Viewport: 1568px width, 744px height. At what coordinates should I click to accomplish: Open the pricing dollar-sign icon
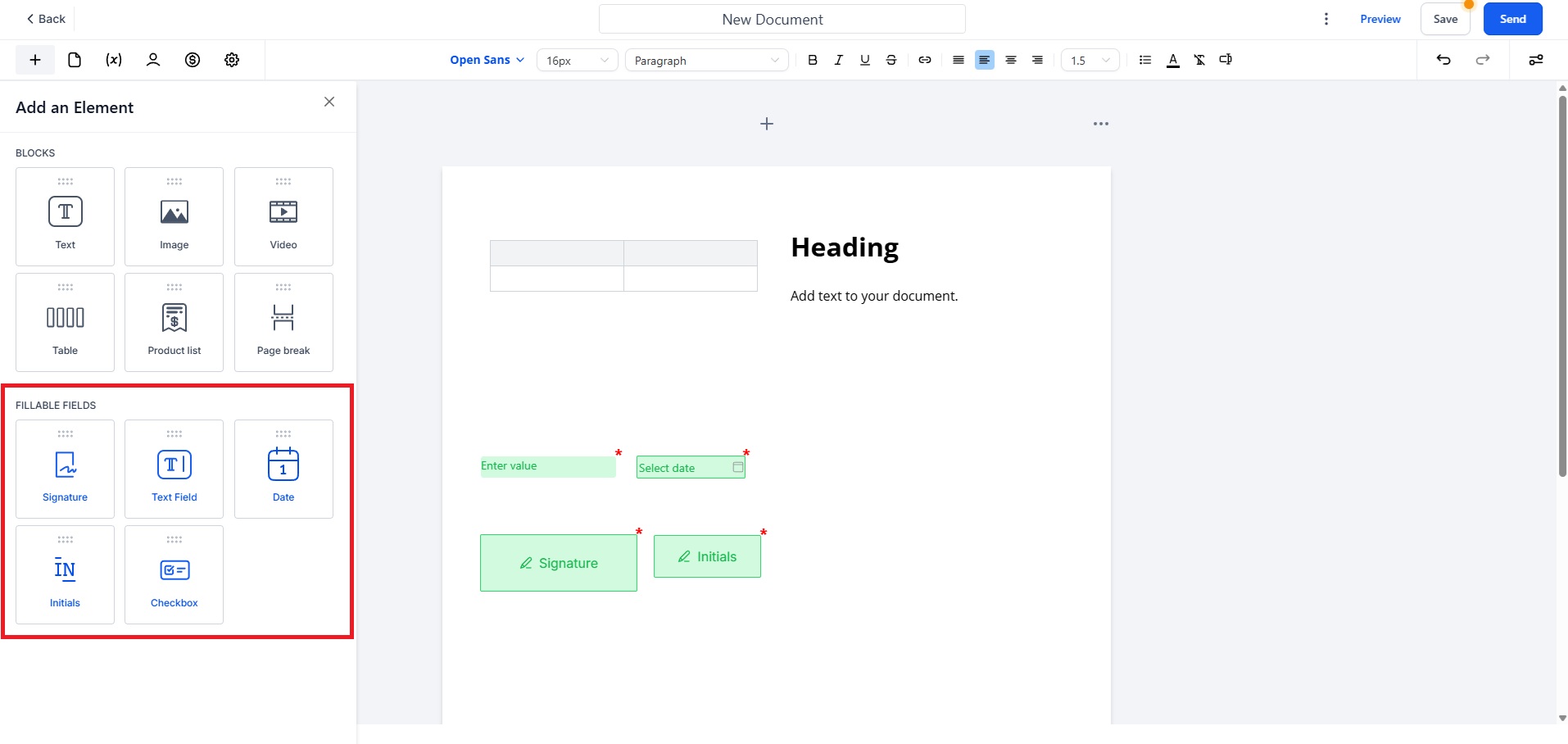coord(193,60)
